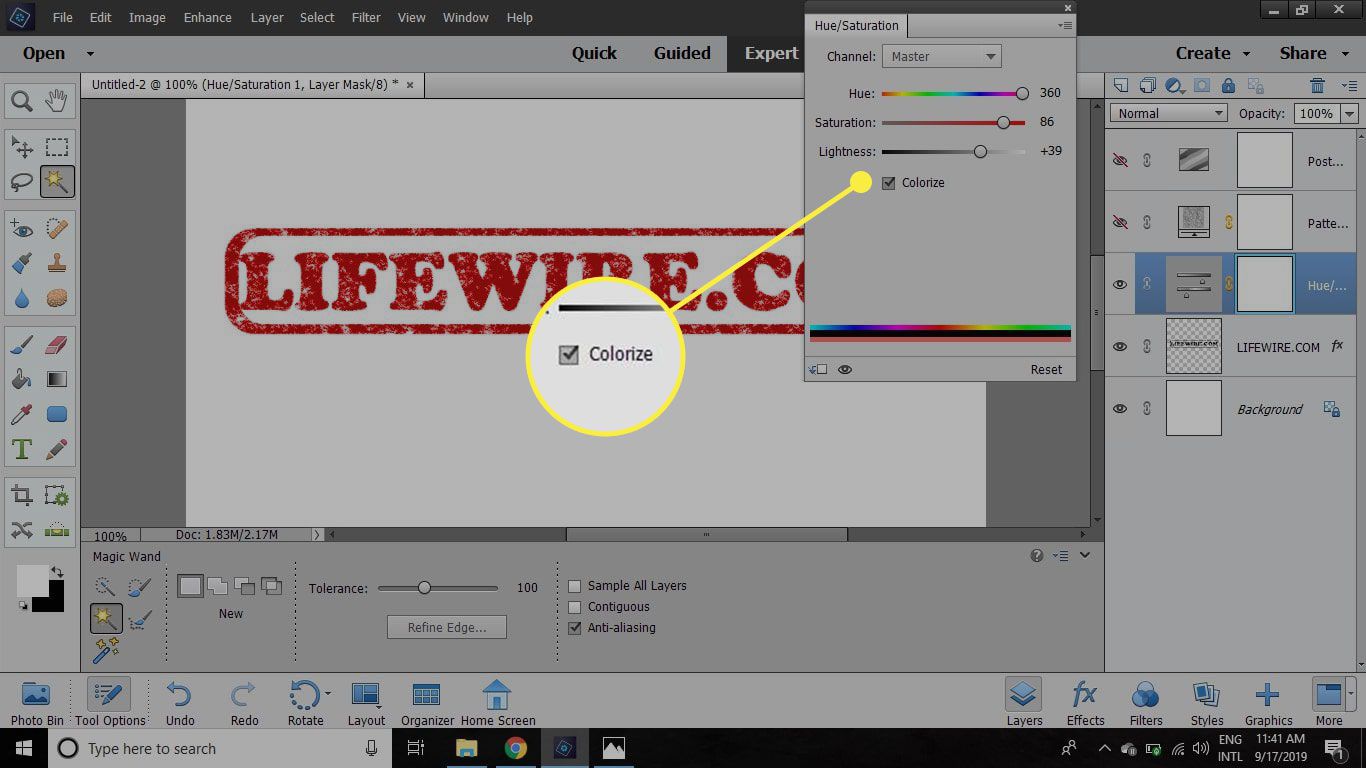The image size is (1366, 768).
Task: Disable the Anti-aliasing checkbox
Action: click(x=575, y=628)
